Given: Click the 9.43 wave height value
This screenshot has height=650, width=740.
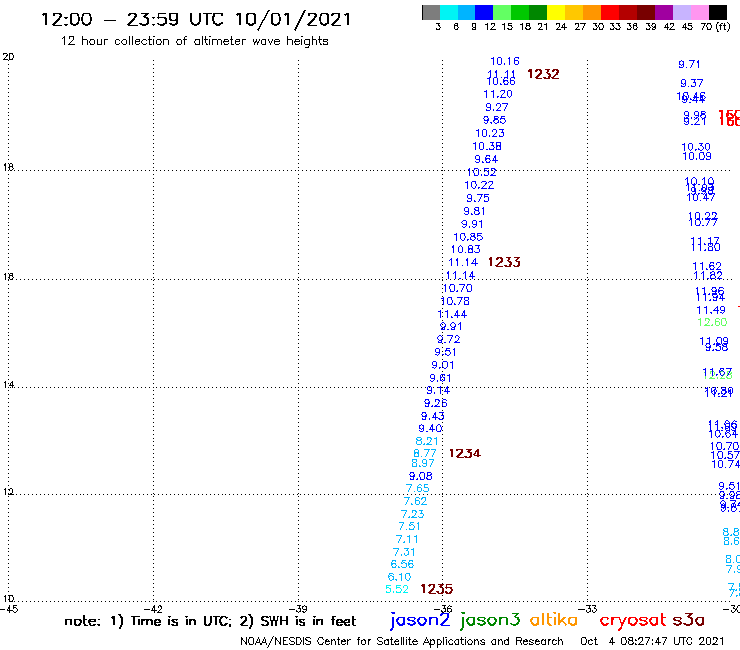Looking at the screenshot, I should pos(433,416).
